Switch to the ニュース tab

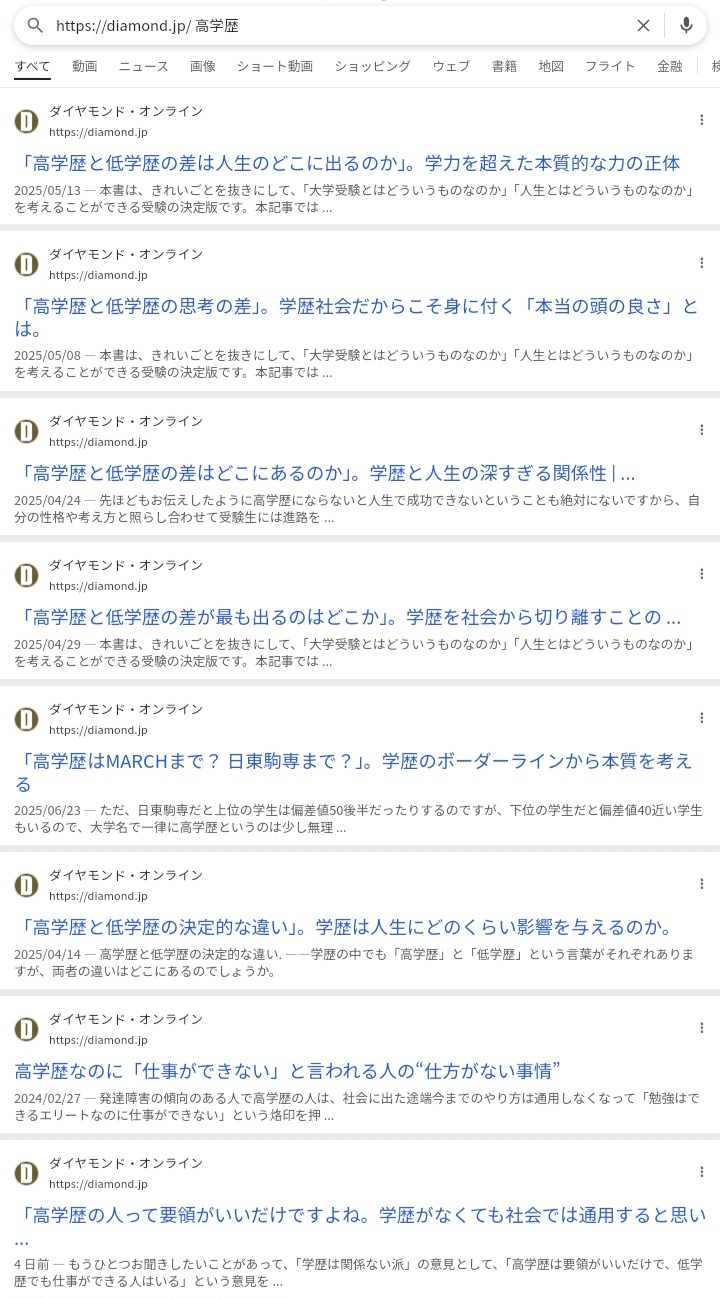coord(144,66)
